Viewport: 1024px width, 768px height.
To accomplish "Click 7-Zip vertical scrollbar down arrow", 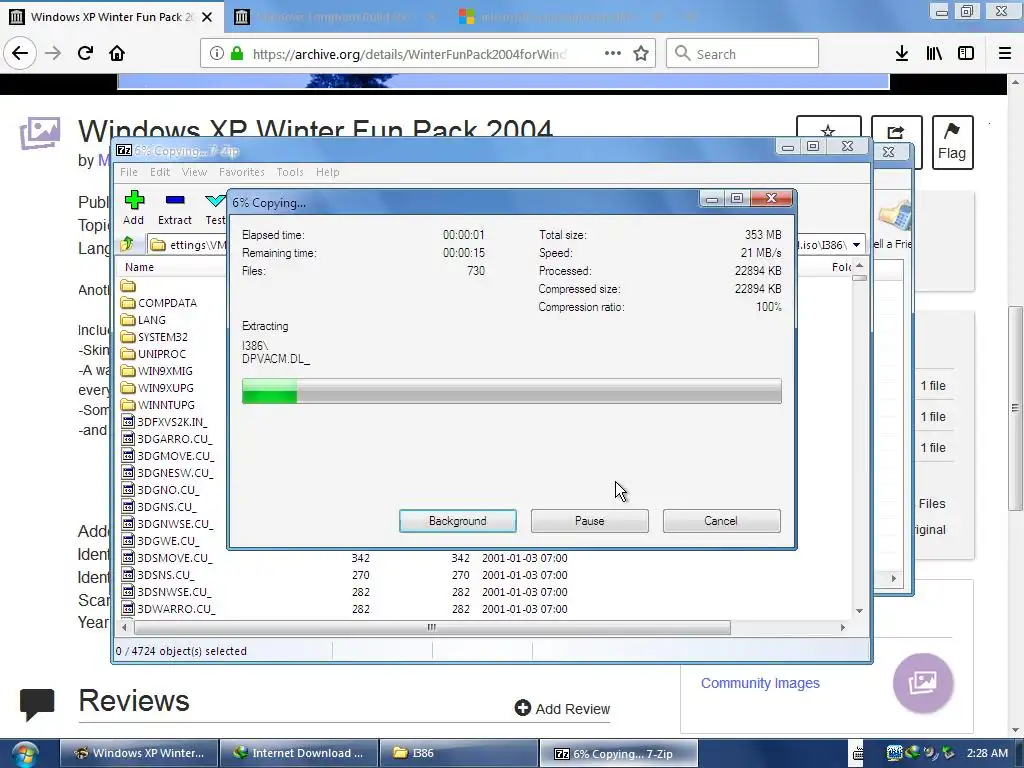I will (859, 611).
